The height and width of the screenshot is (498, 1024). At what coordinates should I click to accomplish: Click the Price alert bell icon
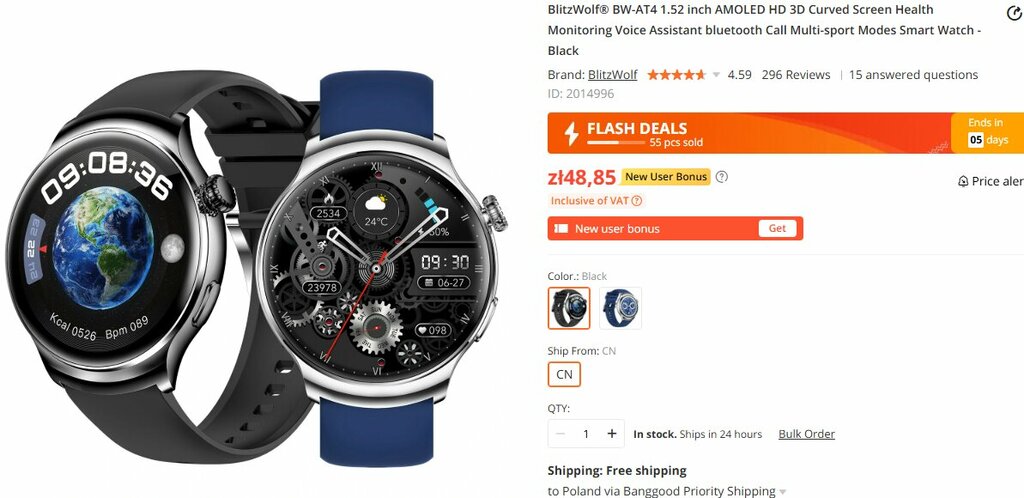point(963,181)
